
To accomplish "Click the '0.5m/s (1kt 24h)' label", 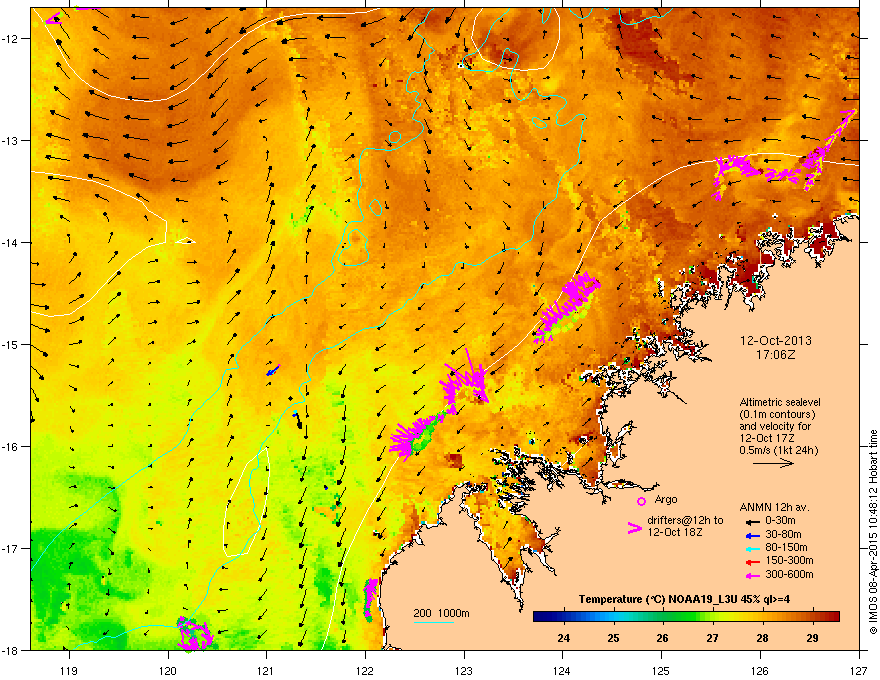I will coord(778,450).
